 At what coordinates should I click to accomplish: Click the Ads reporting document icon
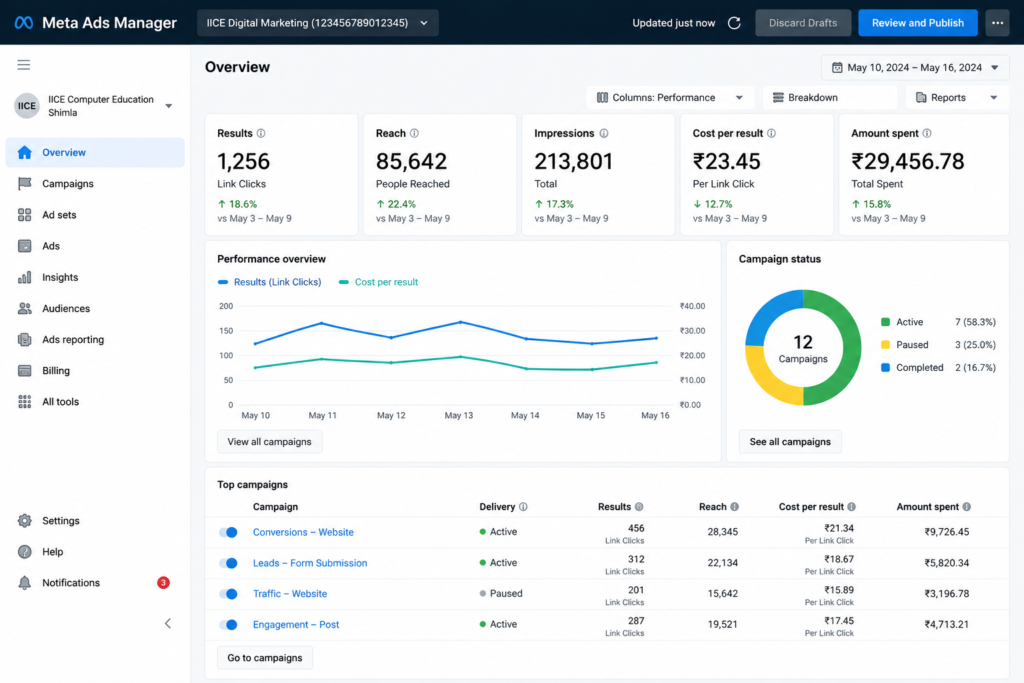(25, 340)
